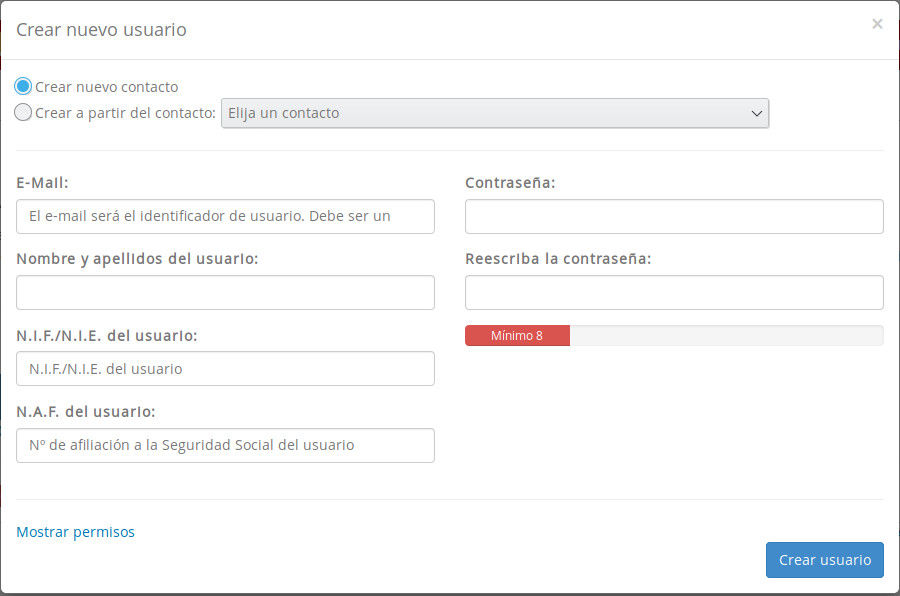Click the red segment of the strength meter
Viewport: 900px width, 596px height.
tap(517, 335)
